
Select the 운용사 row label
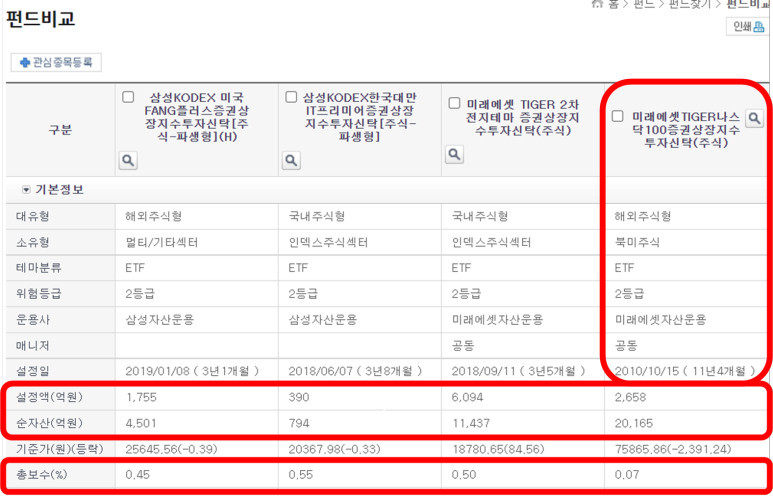click(x=33, y=320)
